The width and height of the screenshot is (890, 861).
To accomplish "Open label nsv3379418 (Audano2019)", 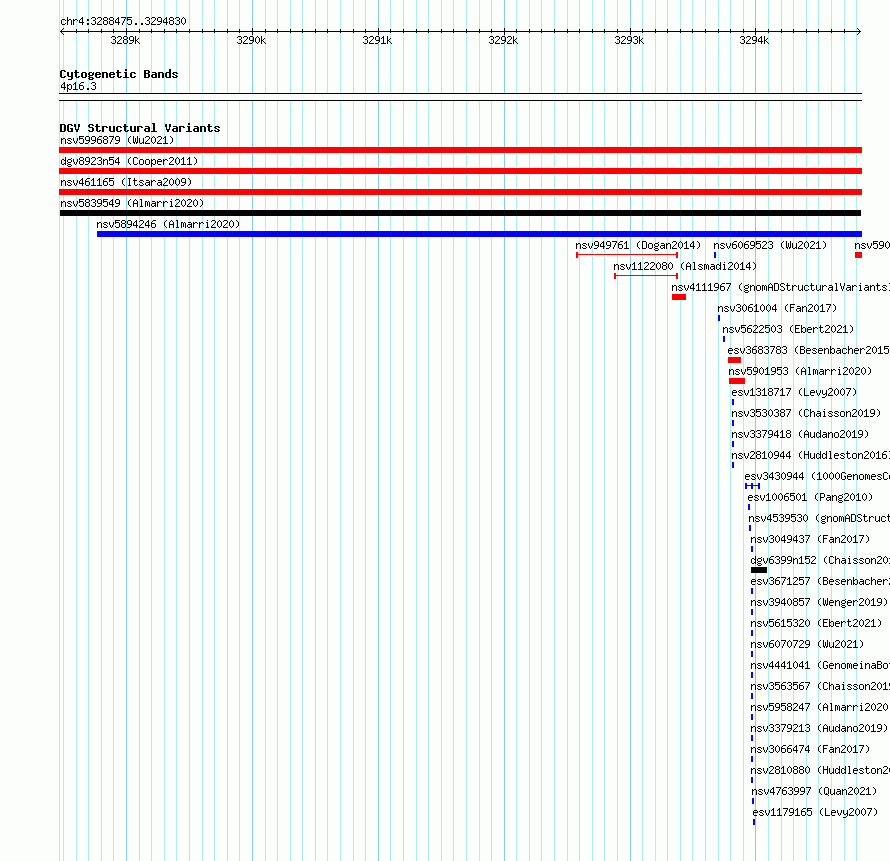I will point(800,434).
